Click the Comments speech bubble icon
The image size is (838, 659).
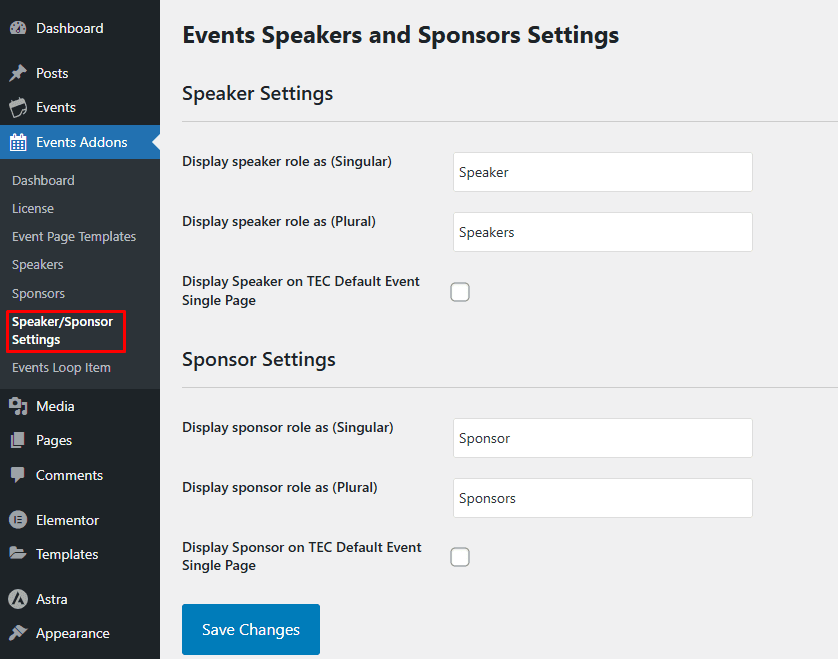point(18,475)
